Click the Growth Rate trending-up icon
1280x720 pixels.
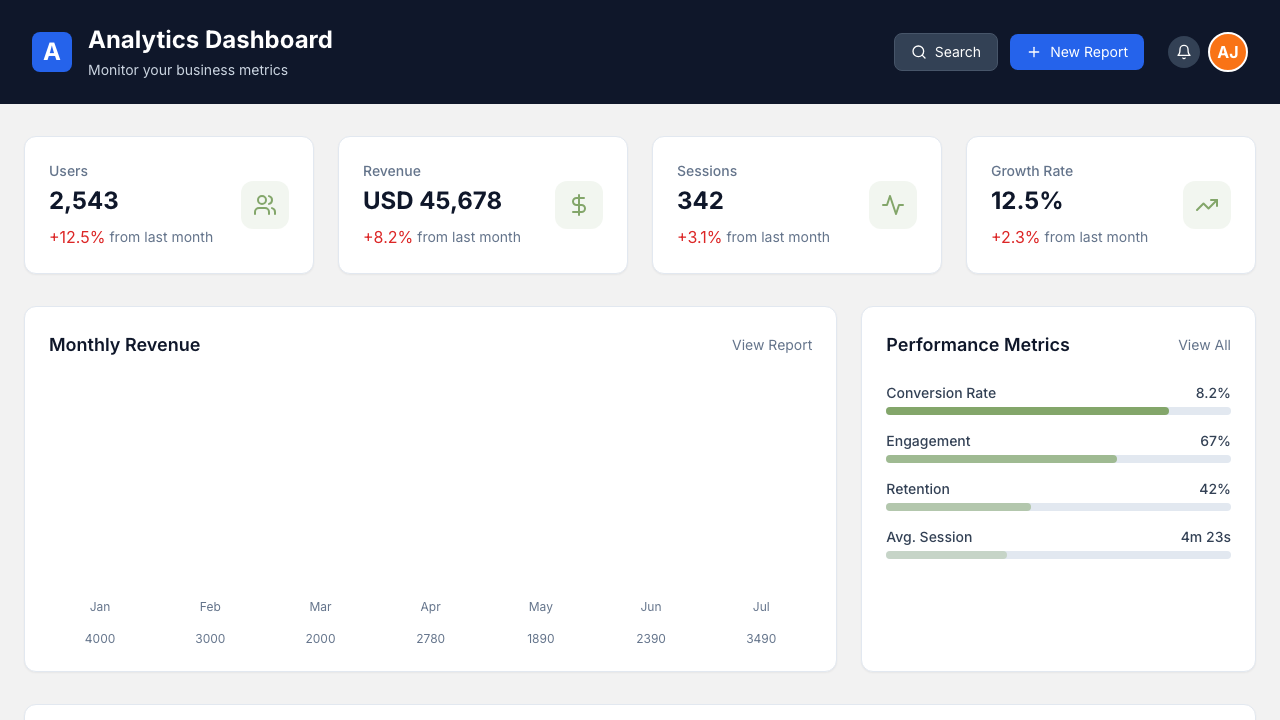pos(1207,205)
